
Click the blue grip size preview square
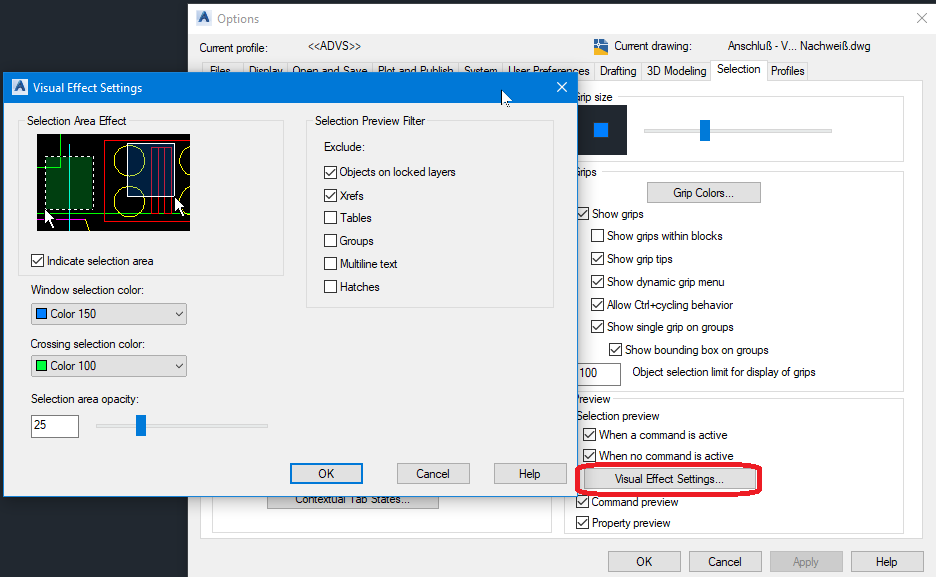[x=601, y=130]
